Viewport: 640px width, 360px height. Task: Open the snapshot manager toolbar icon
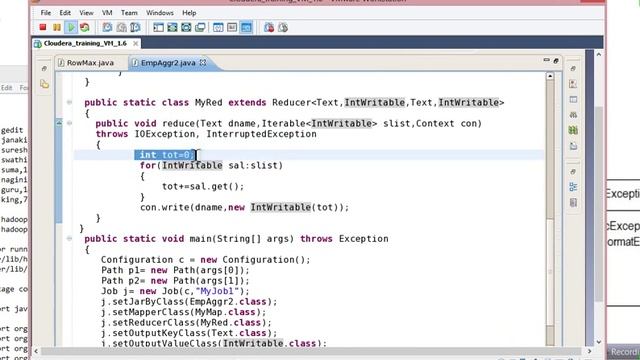[x=135, y=27]
